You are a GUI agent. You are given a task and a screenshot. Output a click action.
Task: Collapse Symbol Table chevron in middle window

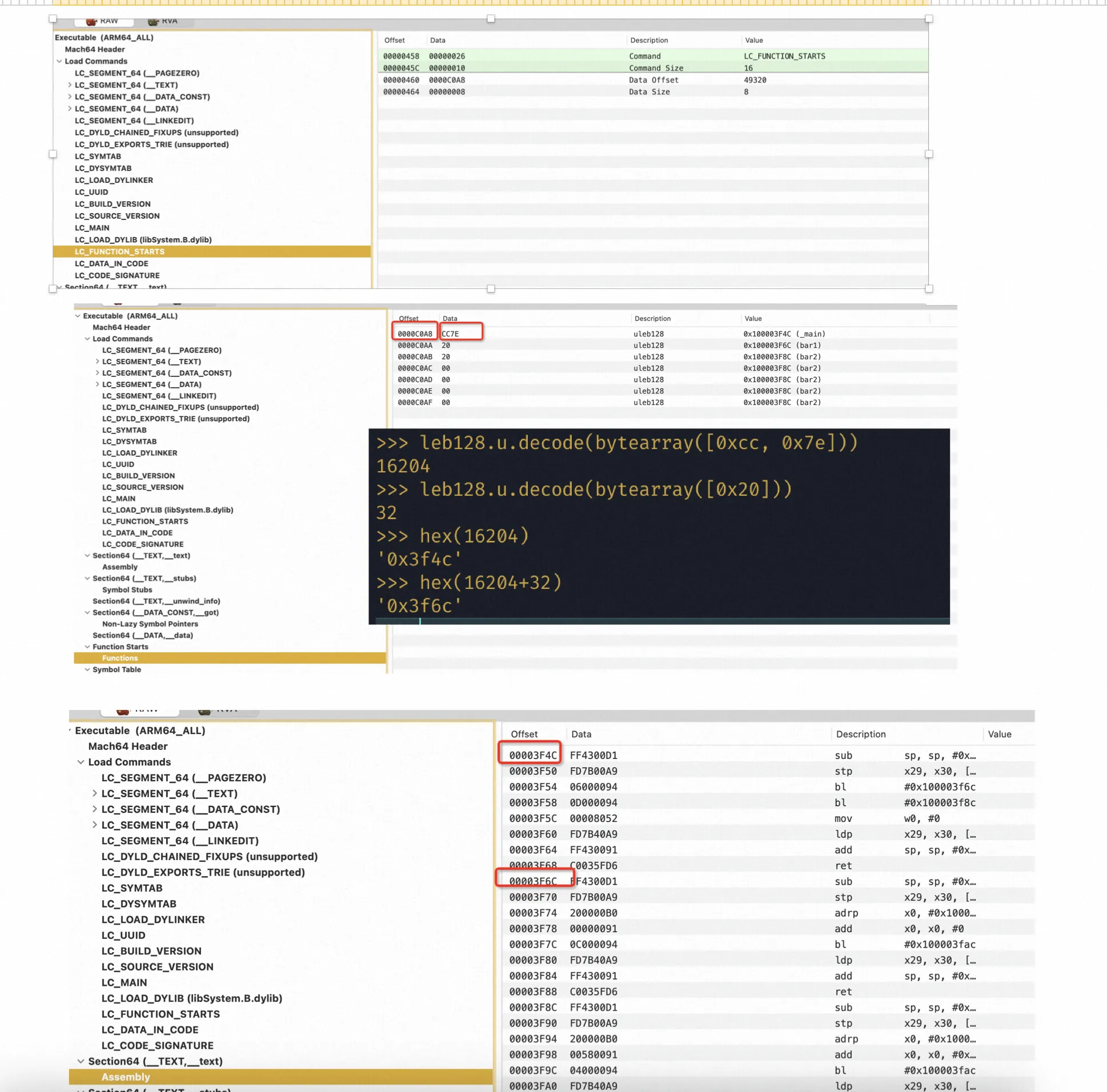point(87,670)
